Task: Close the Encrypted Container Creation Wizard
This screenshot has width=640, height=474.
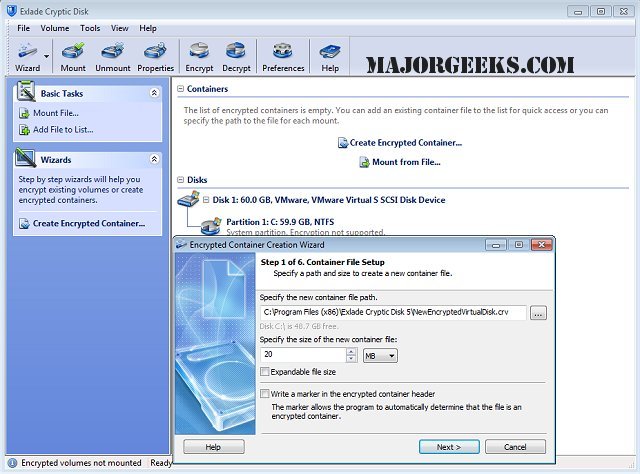Action: click(541, 245)
